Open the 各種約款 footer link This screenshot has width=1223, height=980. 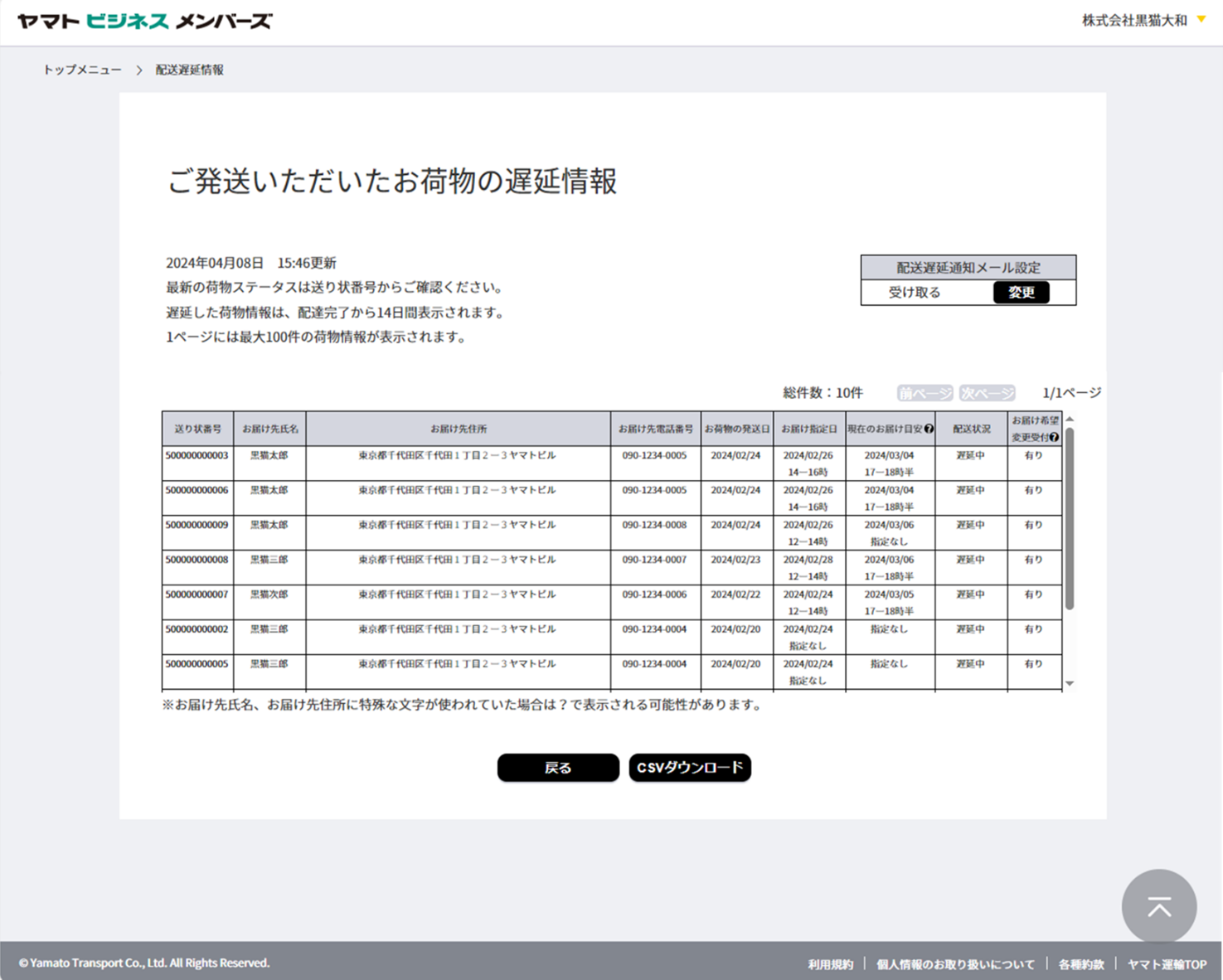click(x=1081, y=964)
